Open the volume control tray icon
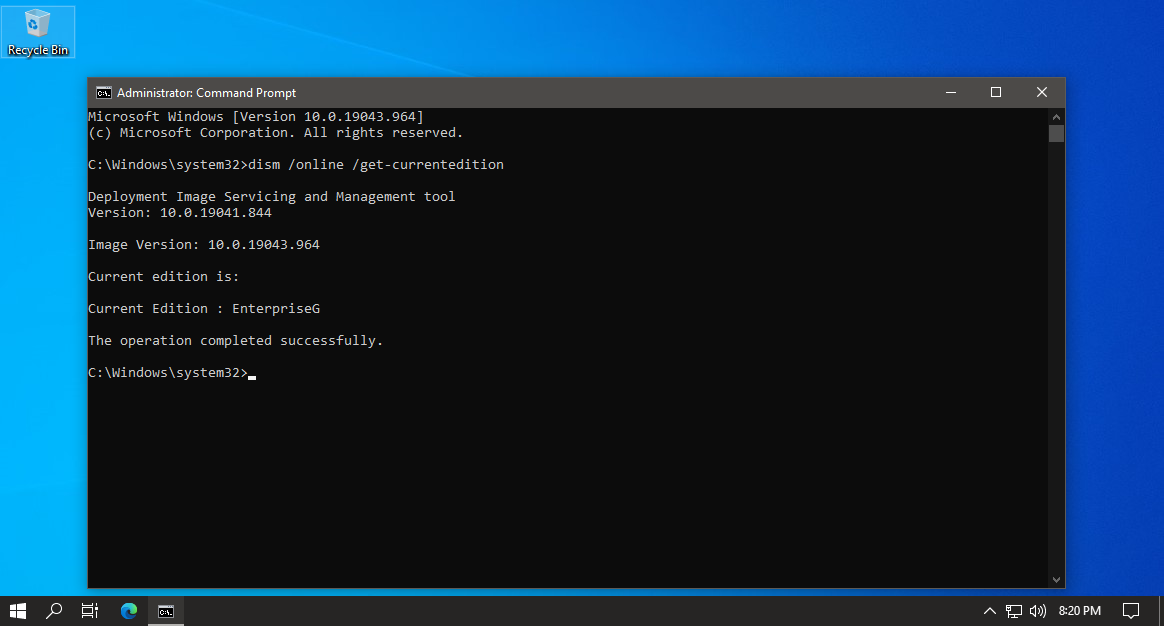1164x626 pixels. click(x=1037, y=610)
